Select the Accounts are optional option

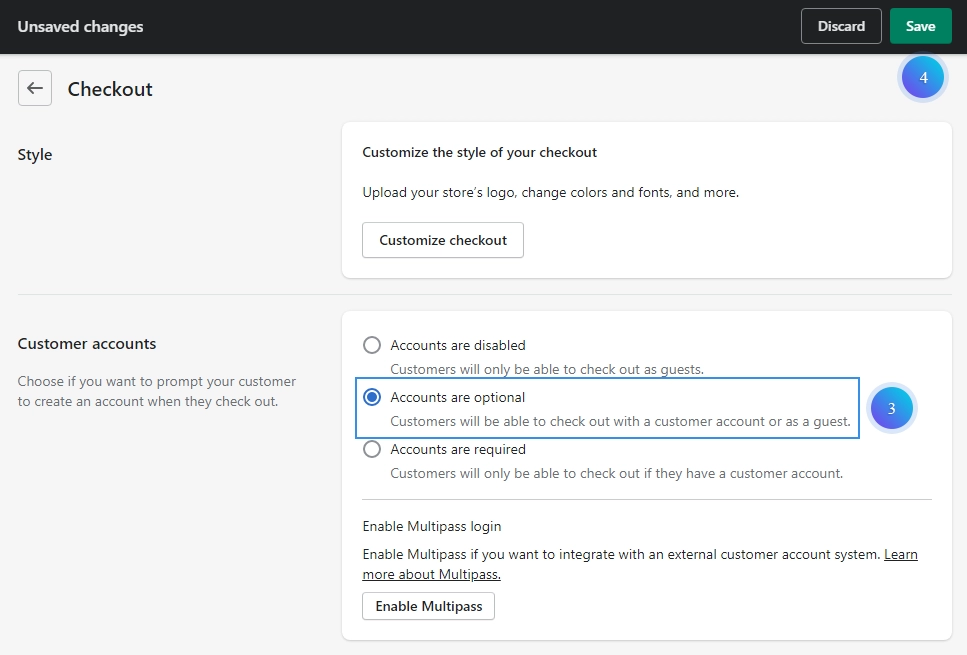tap(372, 397)
